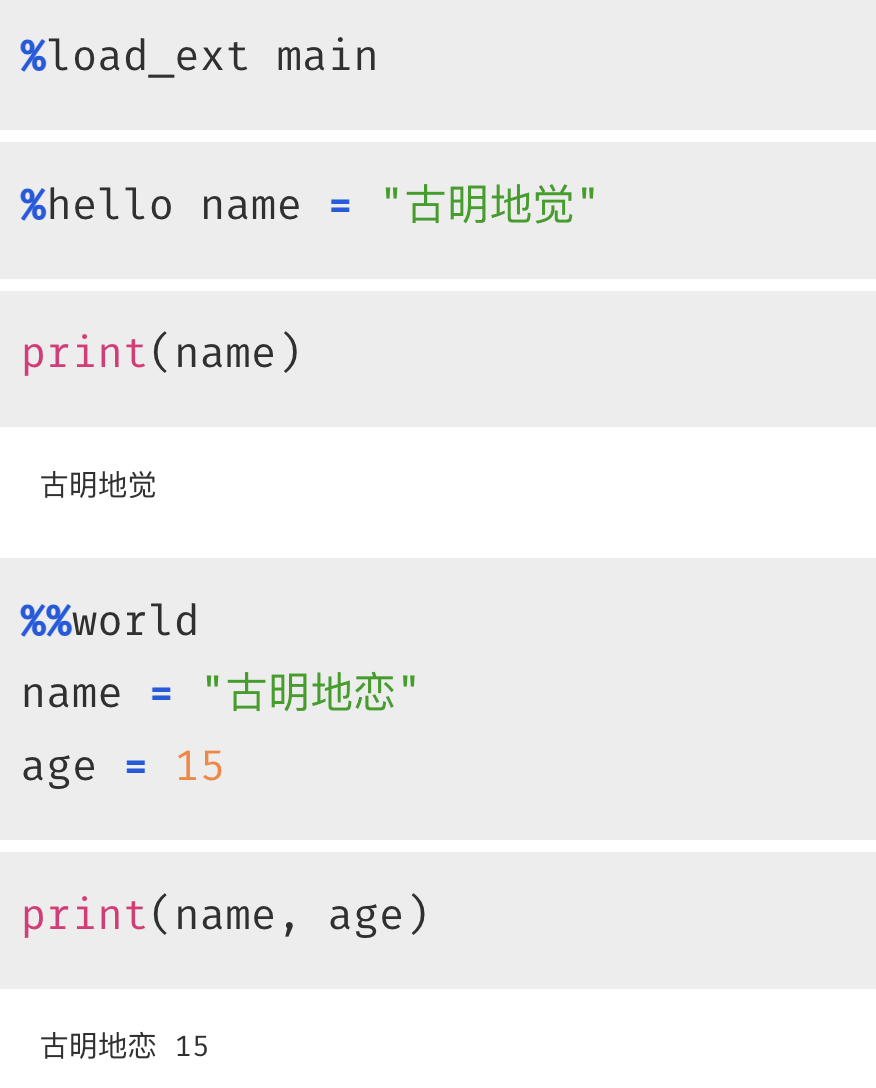Click the print(name) code cell

point(438,359)
